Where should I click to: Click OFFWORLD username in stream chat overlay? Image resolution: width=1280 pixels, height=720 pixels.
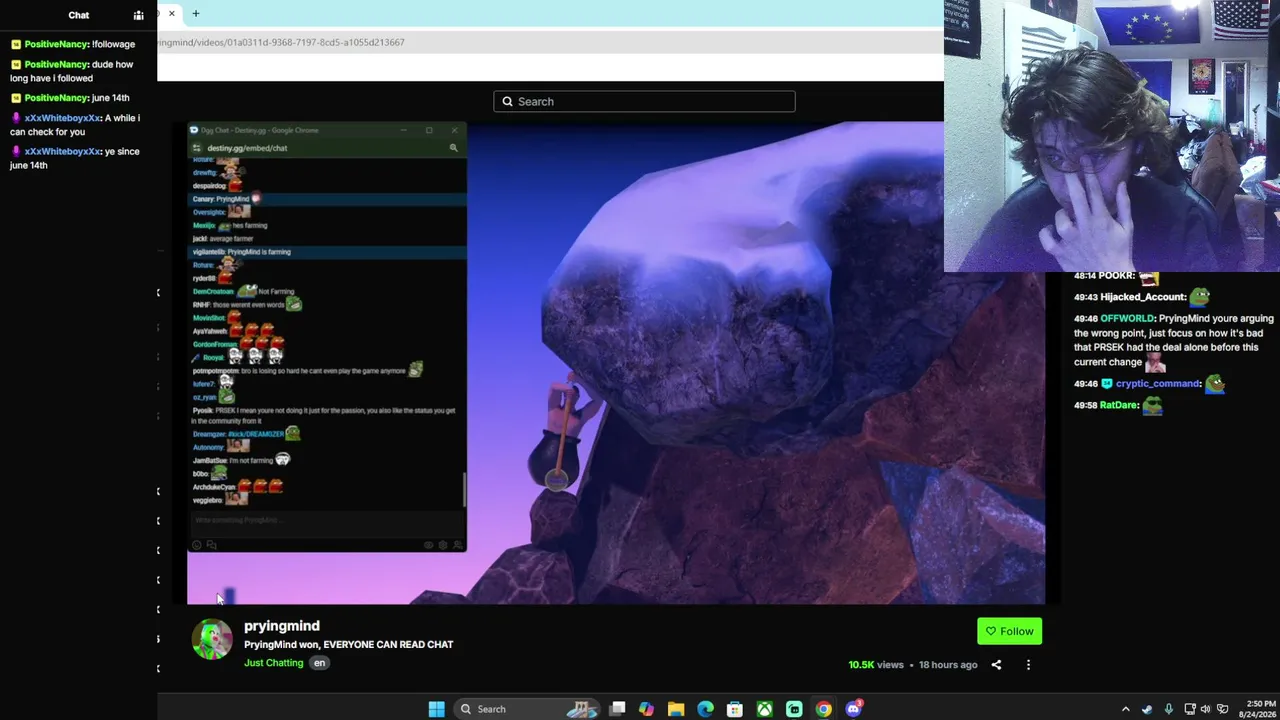[x=1127, y=319]
